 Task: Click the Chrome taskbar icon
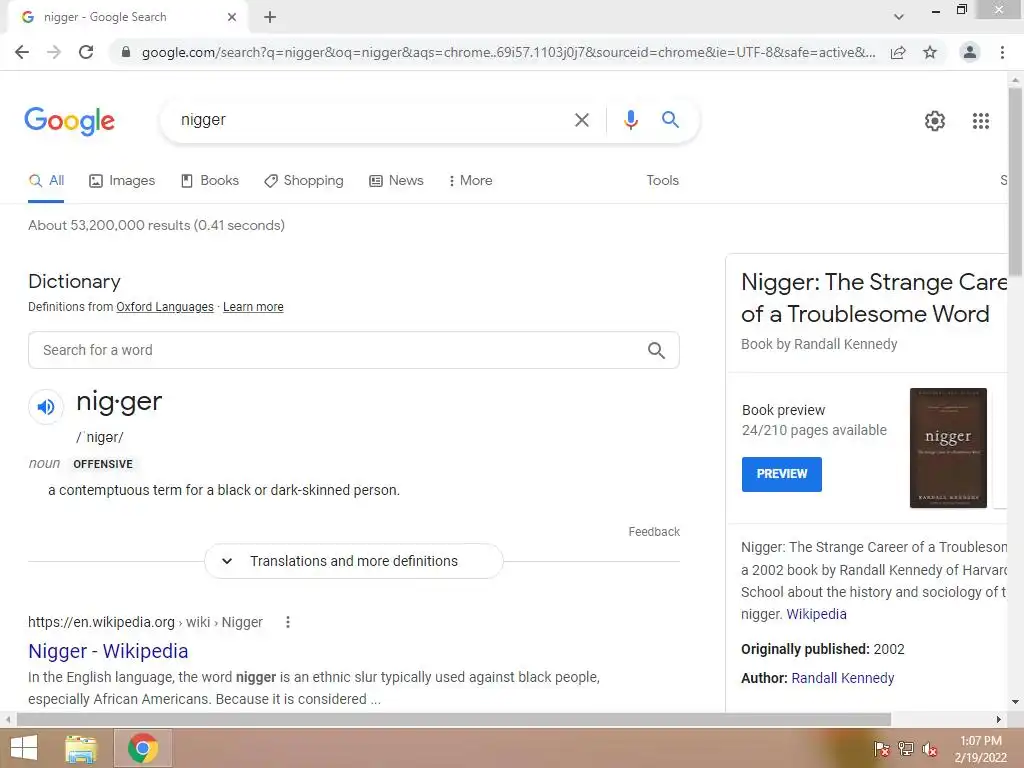pos(143,748)
